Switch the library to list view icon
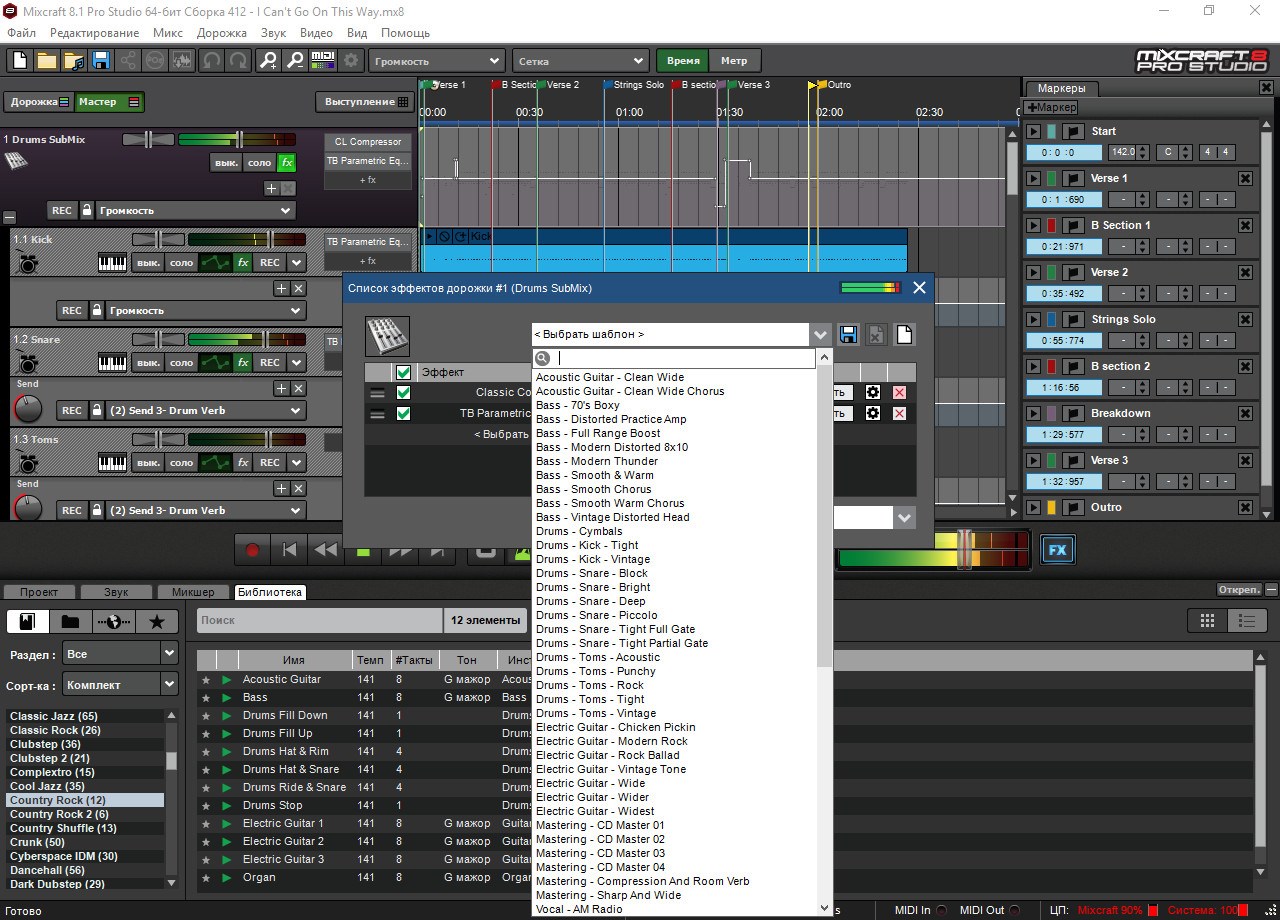This screenshot has height=920, width=1280. click(1246, 621)
